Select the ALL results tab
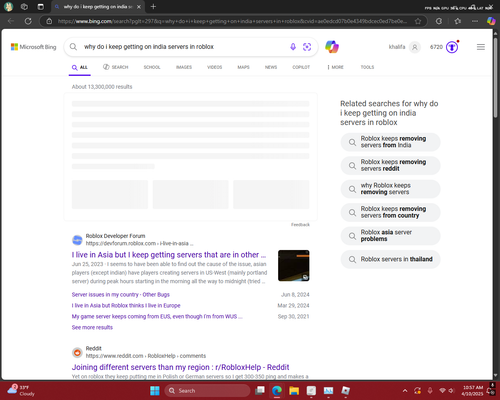This screenshot has width=500, height=400. click(80, 67)
